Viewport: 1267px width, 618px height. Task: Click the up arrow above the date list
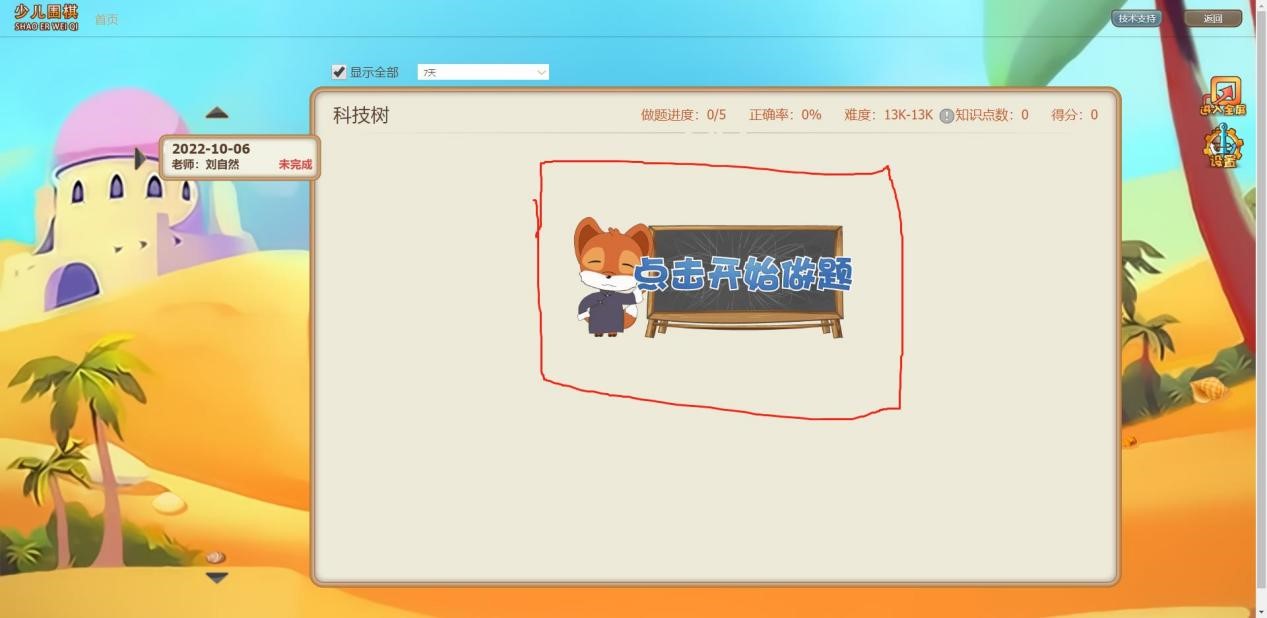[217, 113]
